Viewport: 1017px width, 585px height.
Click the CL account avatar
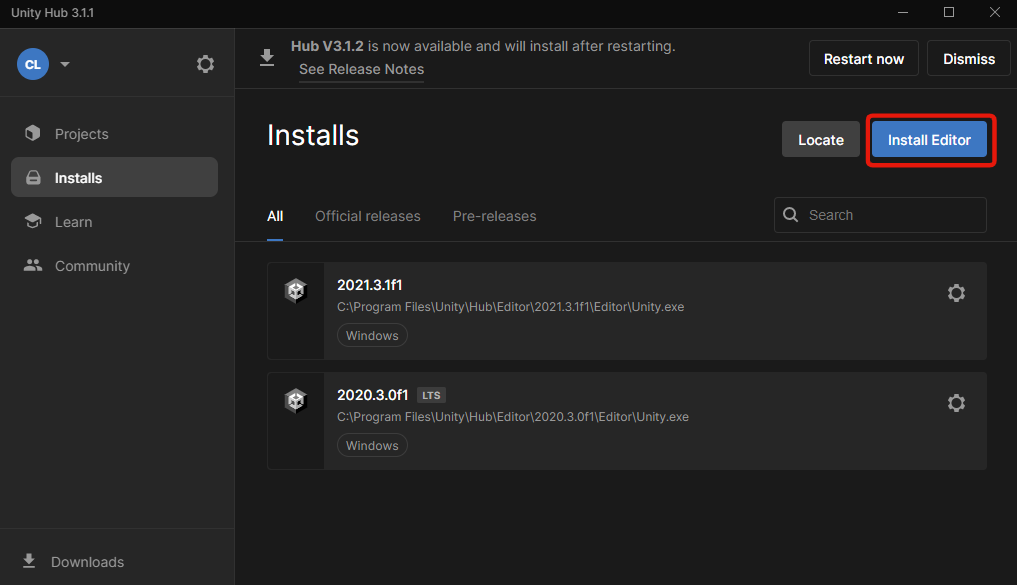pos(33,64)
